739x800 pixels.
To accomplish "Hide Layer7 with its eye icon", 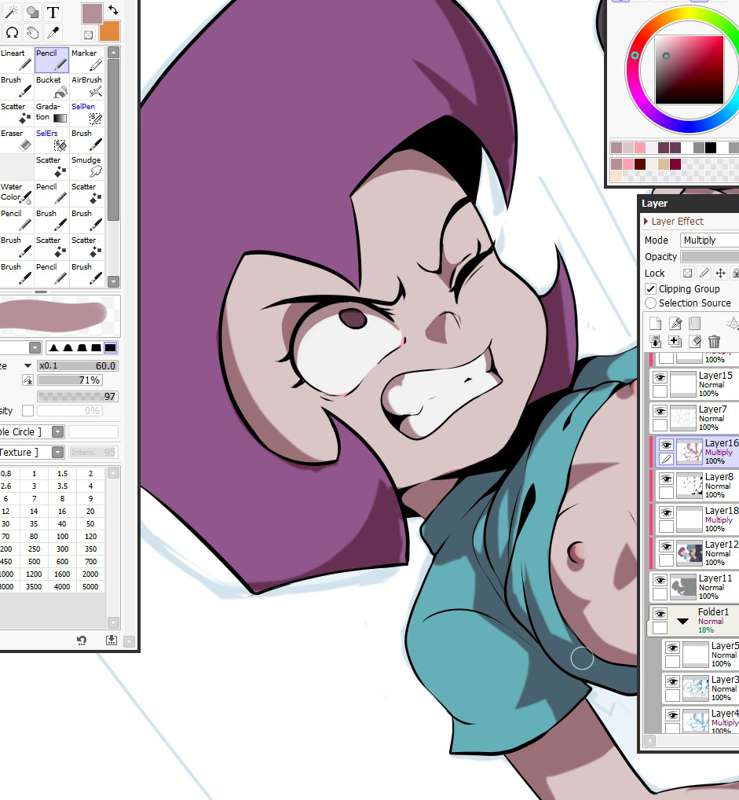I will [x=660, y=411].
